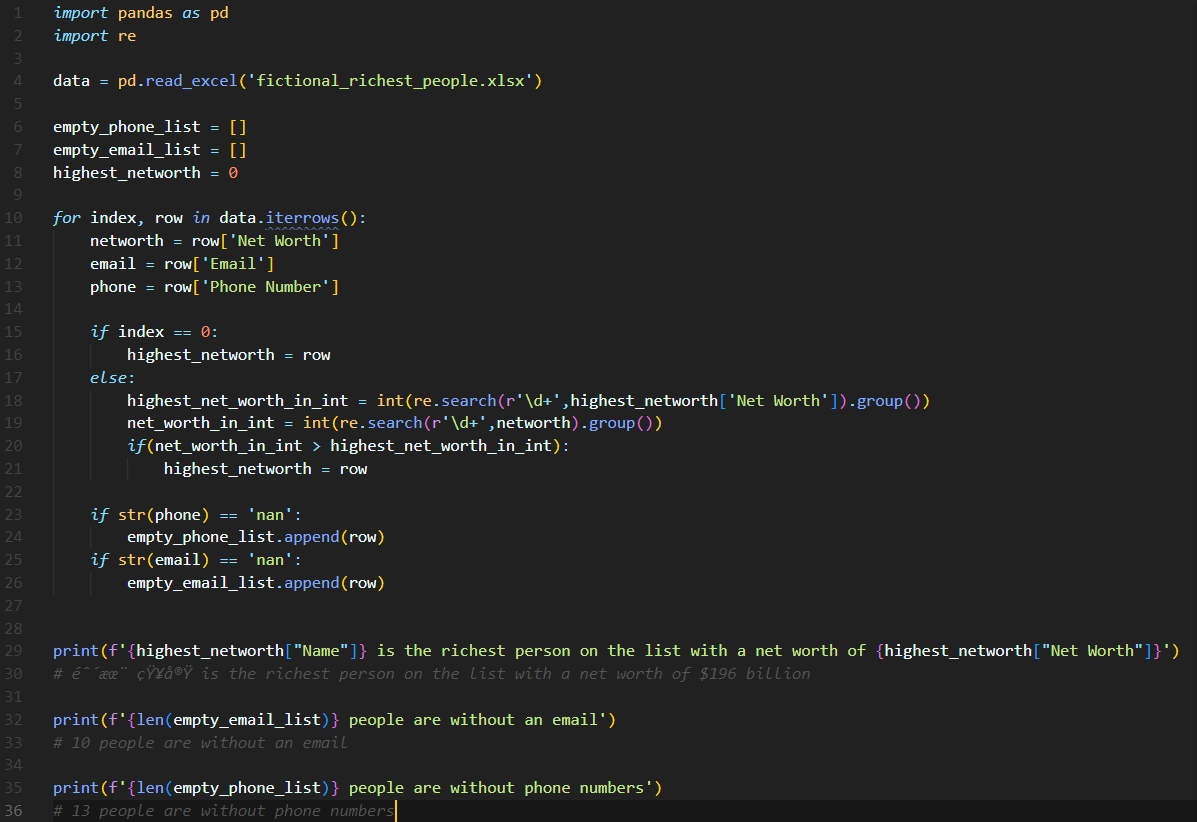
Task: Click 'people are without an email' print line
Action: click(334, 720)
